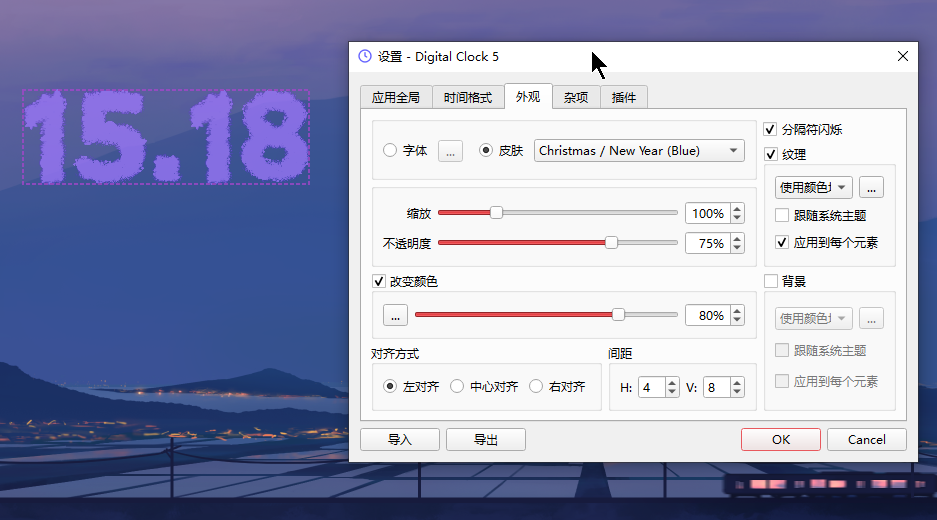The height and width of the screenshot is (520, 937).
Task: Click the H spacing value field
Action: [x=651, y=387]
